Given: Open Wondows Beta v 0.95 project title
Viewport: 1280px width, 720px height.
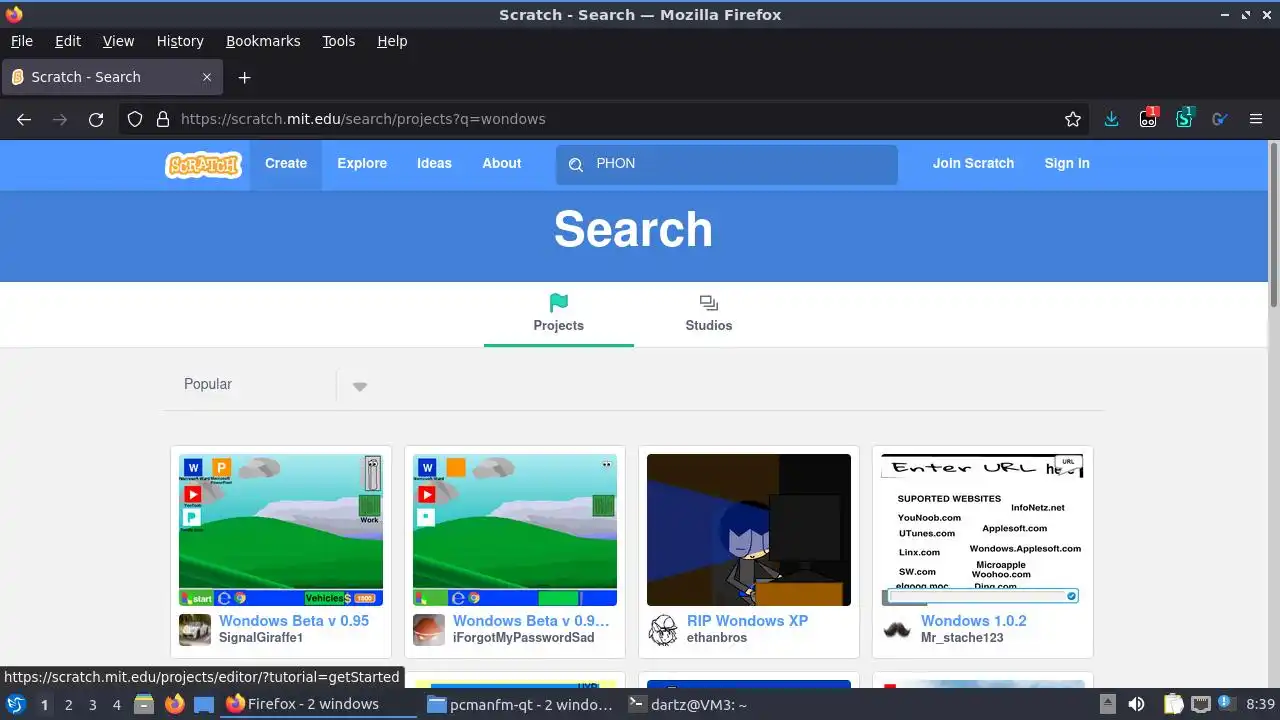Looking at the screenshot, I should (294, 621).
